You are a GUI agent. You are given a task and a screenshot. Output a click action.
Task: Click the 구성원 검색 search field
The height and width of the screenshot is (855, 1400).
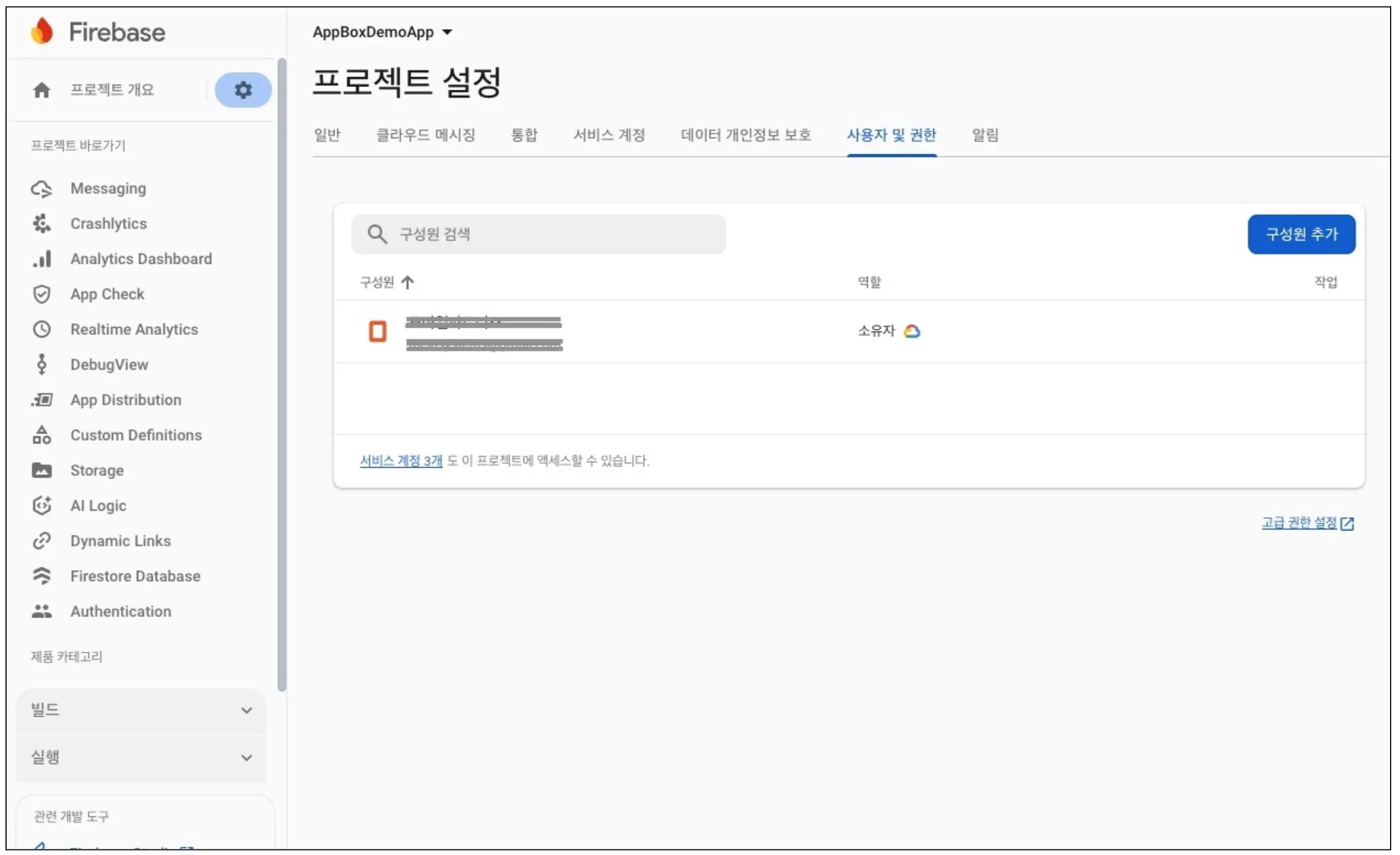point(538,234)
